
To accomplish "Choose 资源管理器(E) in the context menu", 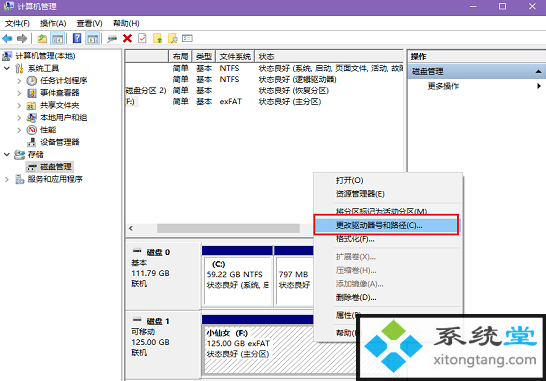I will [x=388, y=194].
